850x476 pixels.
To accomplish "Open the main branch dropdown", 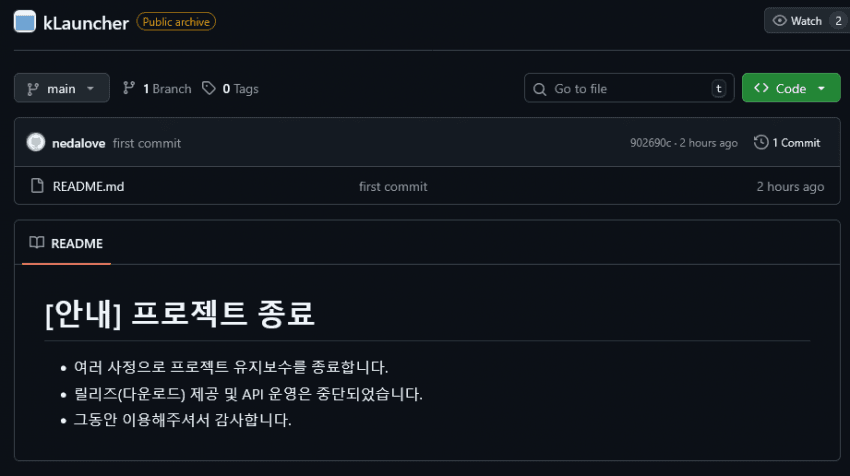I will (x=62, y=88).
